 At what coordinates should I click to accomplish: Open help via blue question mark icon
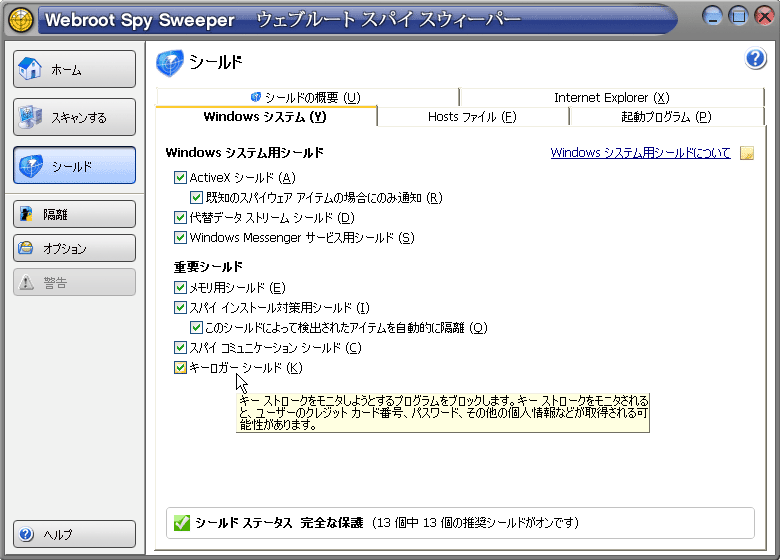[755, 59]
